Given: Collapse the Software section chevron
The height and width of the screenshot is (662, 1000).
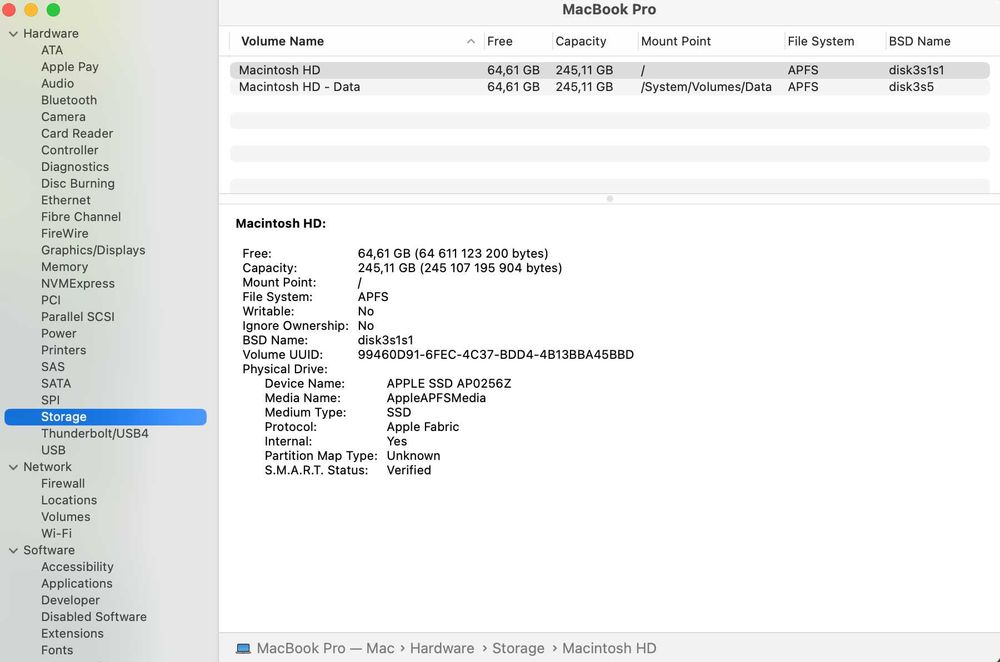Looking at the screenshot, I should coord(13,550).
